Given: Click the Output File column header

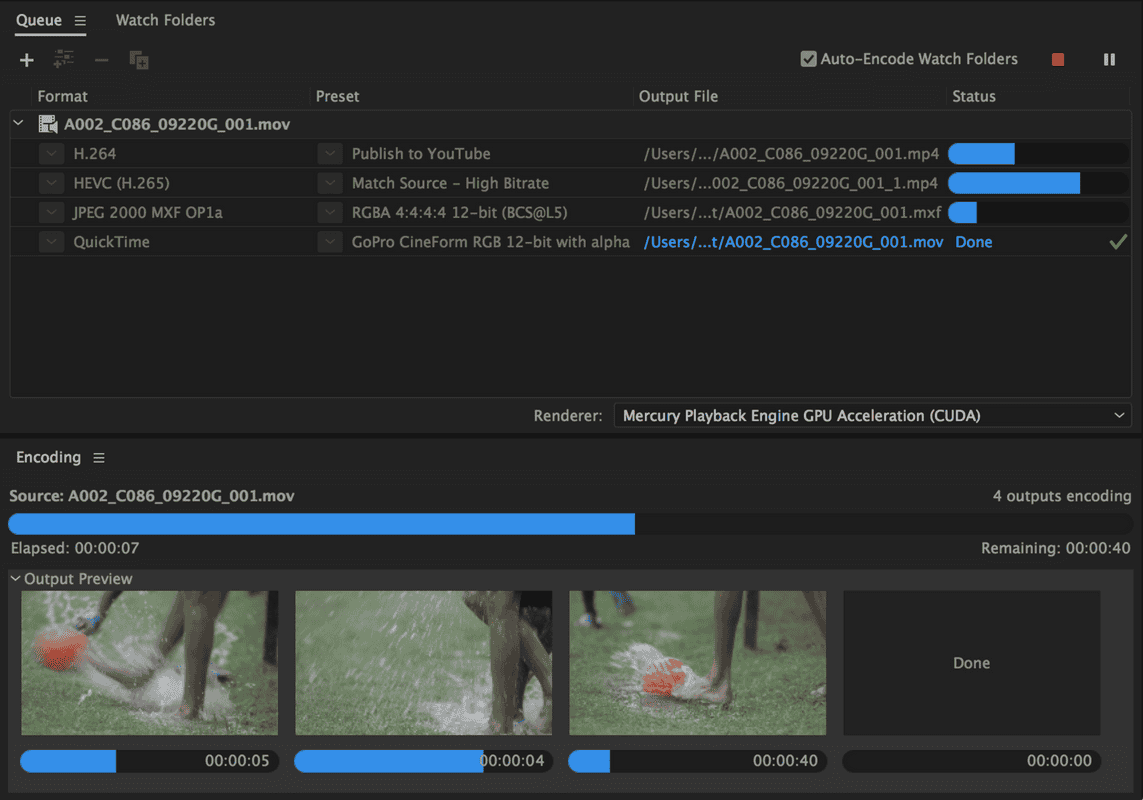Looking at the screenshot, I should (678, 96).
